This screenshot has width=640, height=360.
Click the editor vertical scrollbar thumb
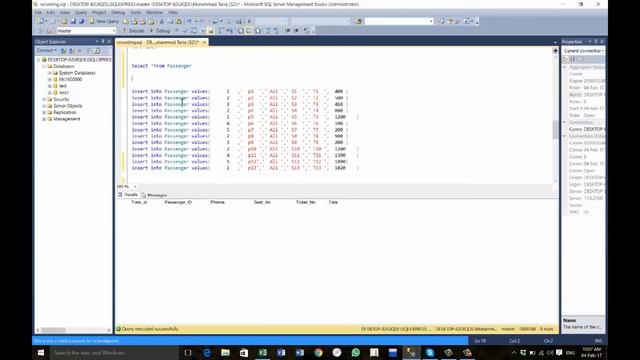point(556,129)
